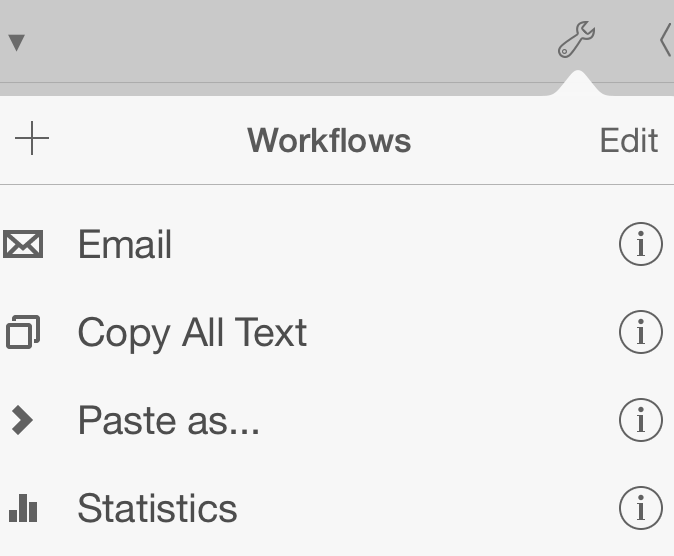The width and height of the screenshot is (674, 556).
Task: Click the wrench workflows icon
Action: point(576,41)
